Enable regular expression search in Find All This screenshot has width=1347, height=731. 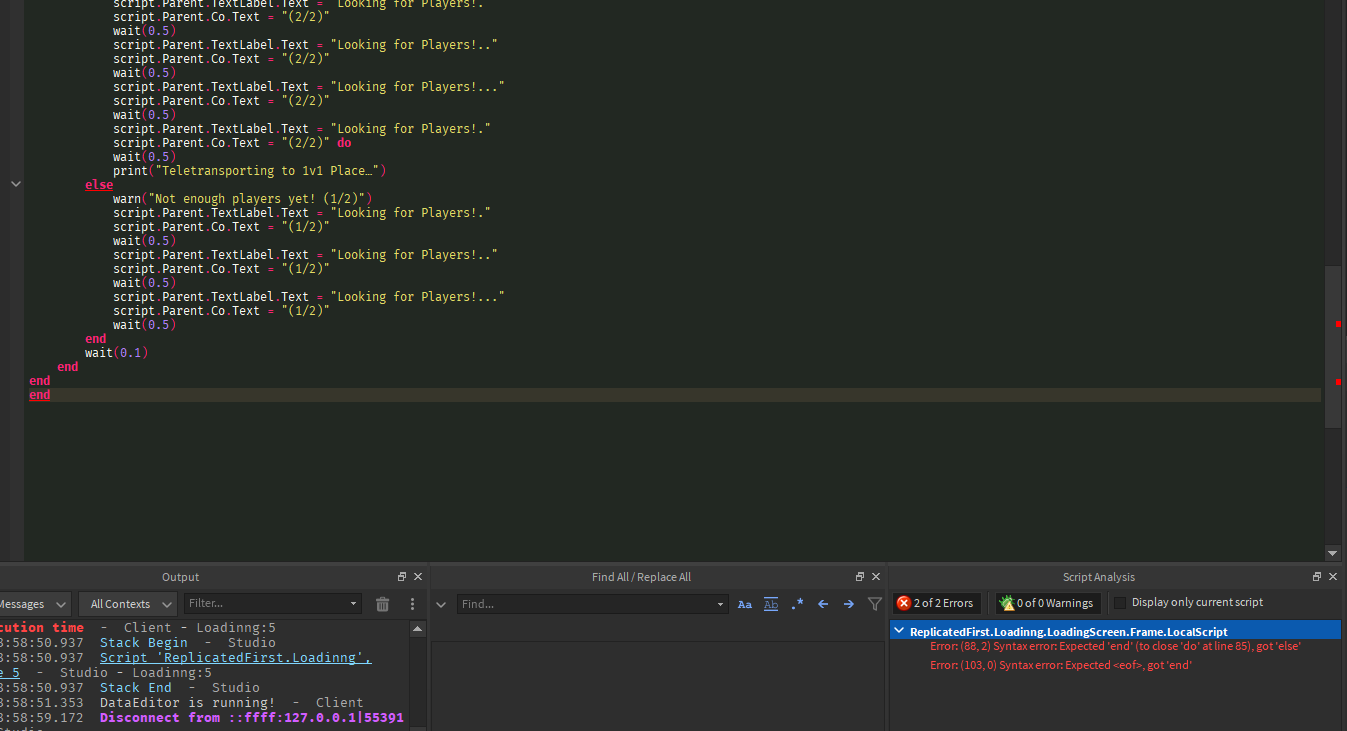pos(797,604)
